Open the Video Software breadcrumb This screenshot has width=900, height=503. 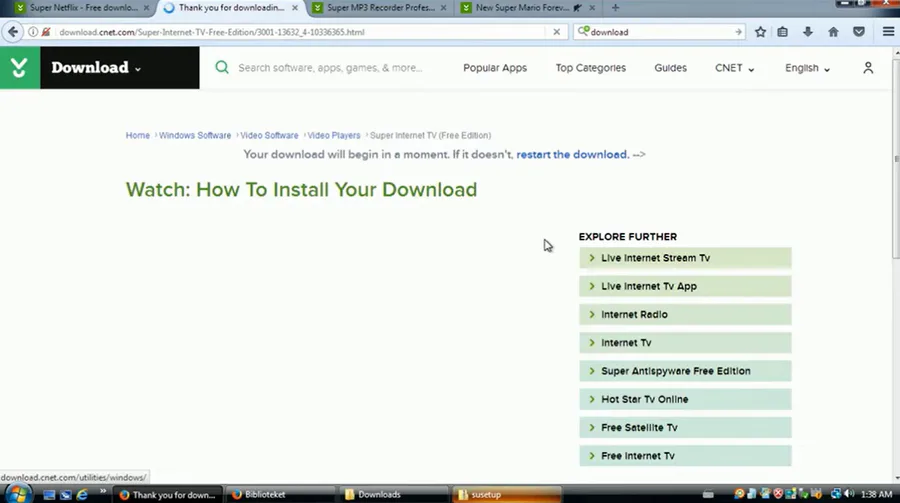(269, 136)
